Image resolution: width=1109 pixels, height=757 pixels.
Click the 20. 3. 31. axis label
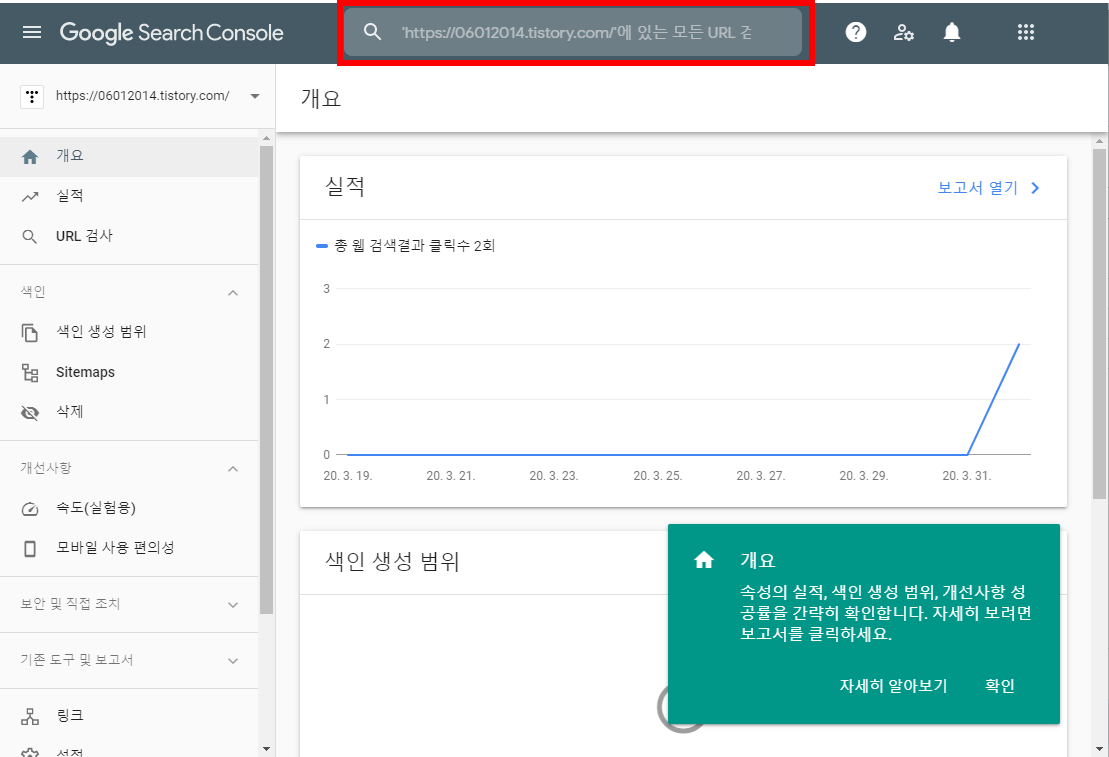coord(967,476)
